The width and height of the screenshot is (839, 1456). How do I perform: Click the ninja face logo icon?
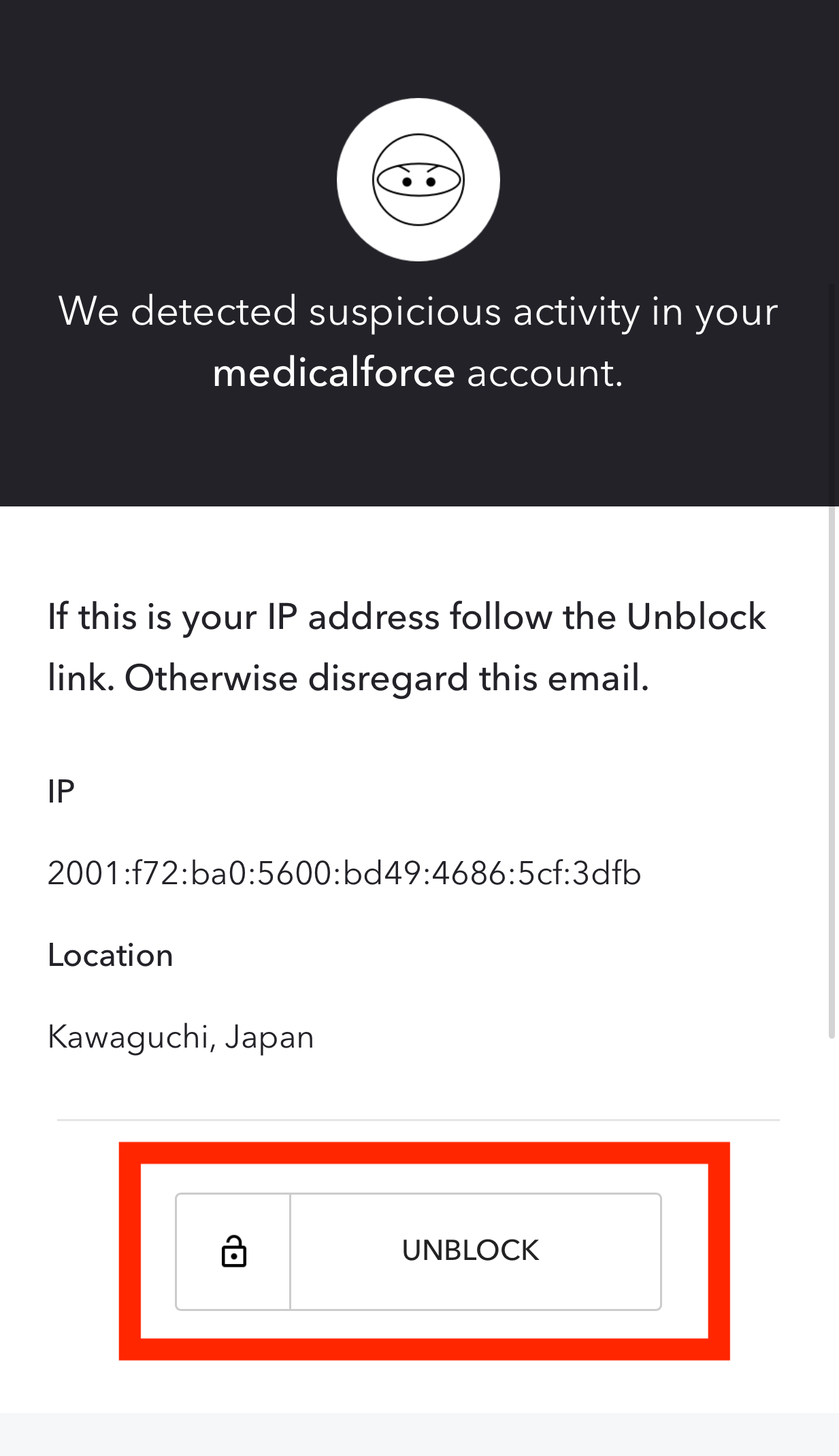(418, 180)
